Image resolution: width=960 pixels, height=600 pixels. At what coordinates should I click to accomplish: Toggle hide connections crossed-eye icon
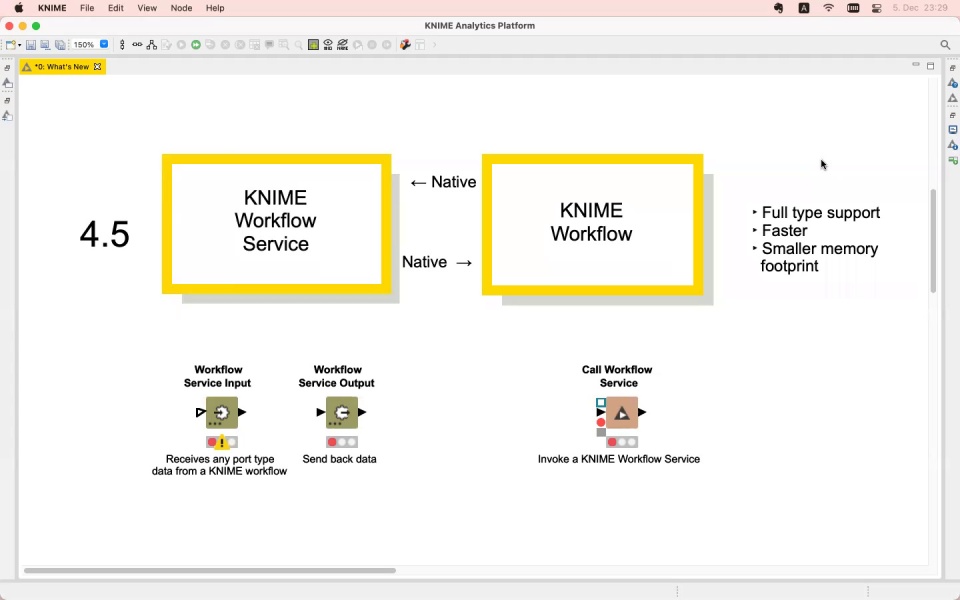point(343,45)
